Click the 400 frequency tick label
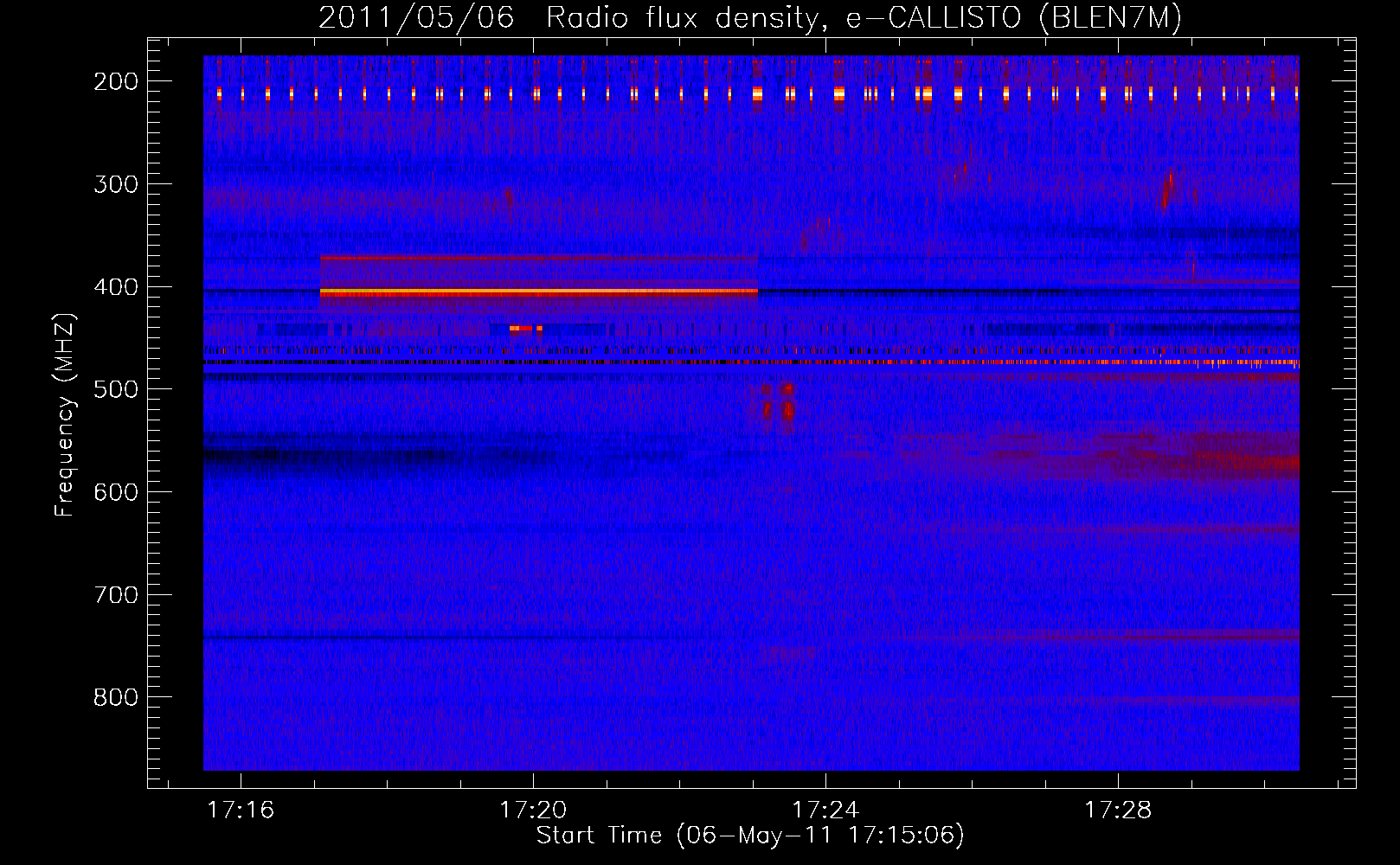This screenshot has height=865, width=1400. pos(115,287)
